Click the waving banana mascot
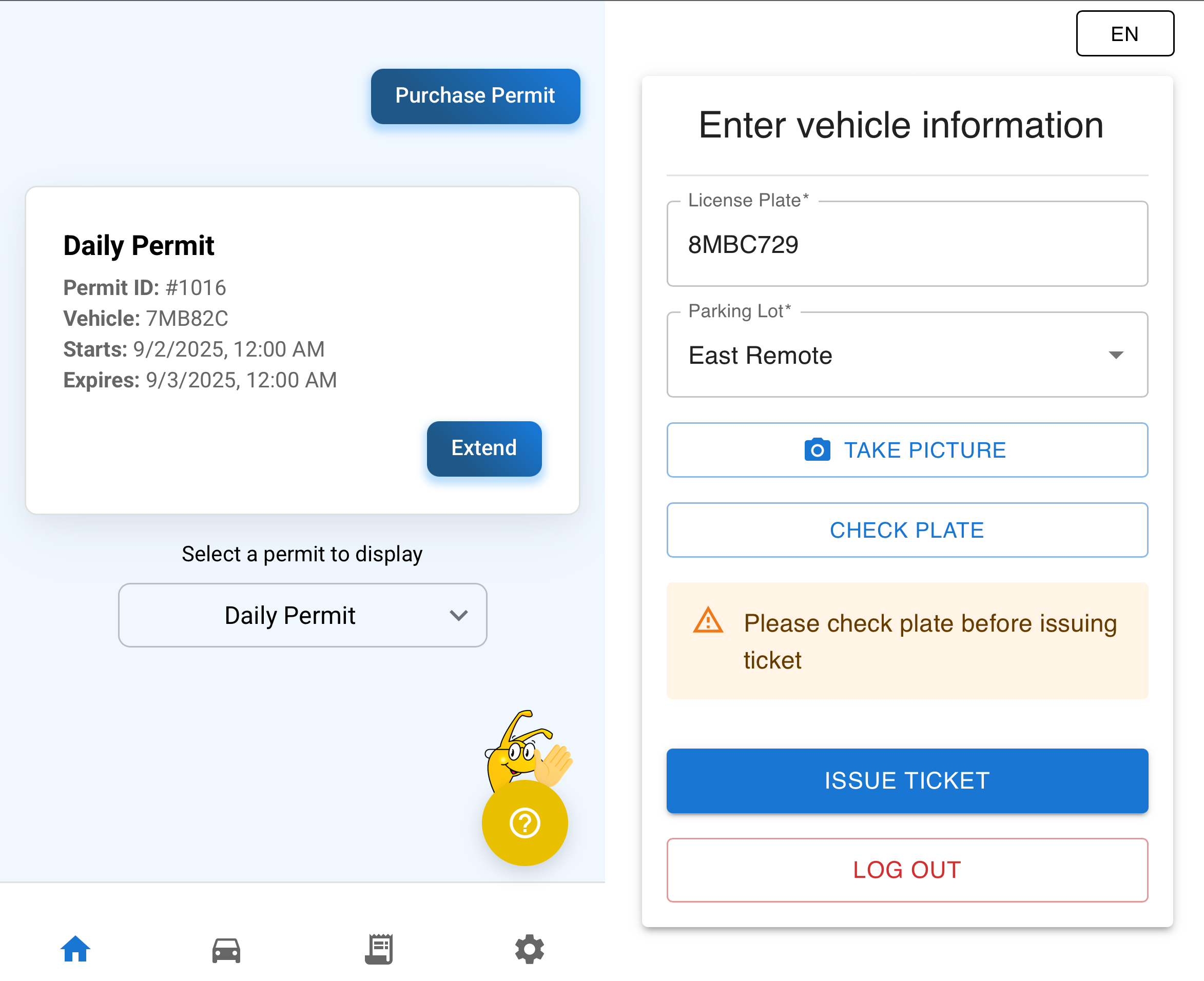 [x=529, y=749]
